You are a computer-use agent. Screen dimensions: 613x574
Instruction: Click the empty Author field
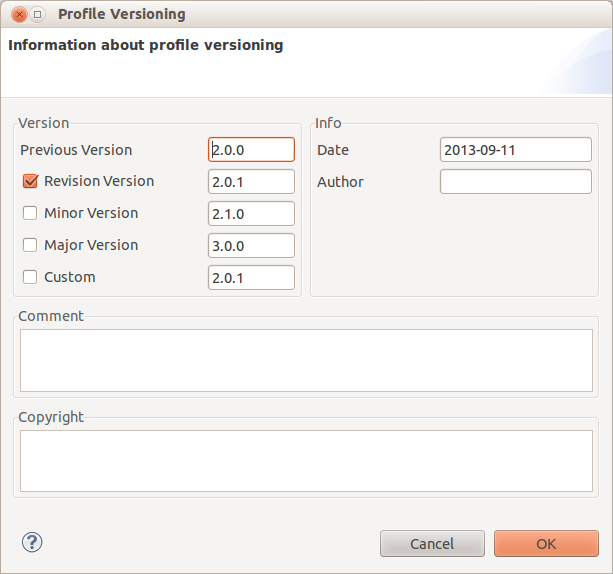tap(516, 181)
